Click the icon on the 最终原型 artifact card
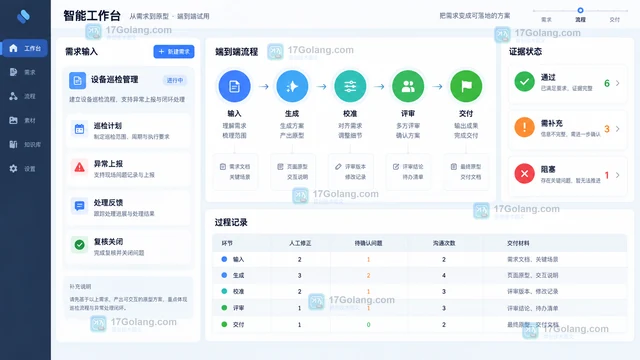 (454, 167)
